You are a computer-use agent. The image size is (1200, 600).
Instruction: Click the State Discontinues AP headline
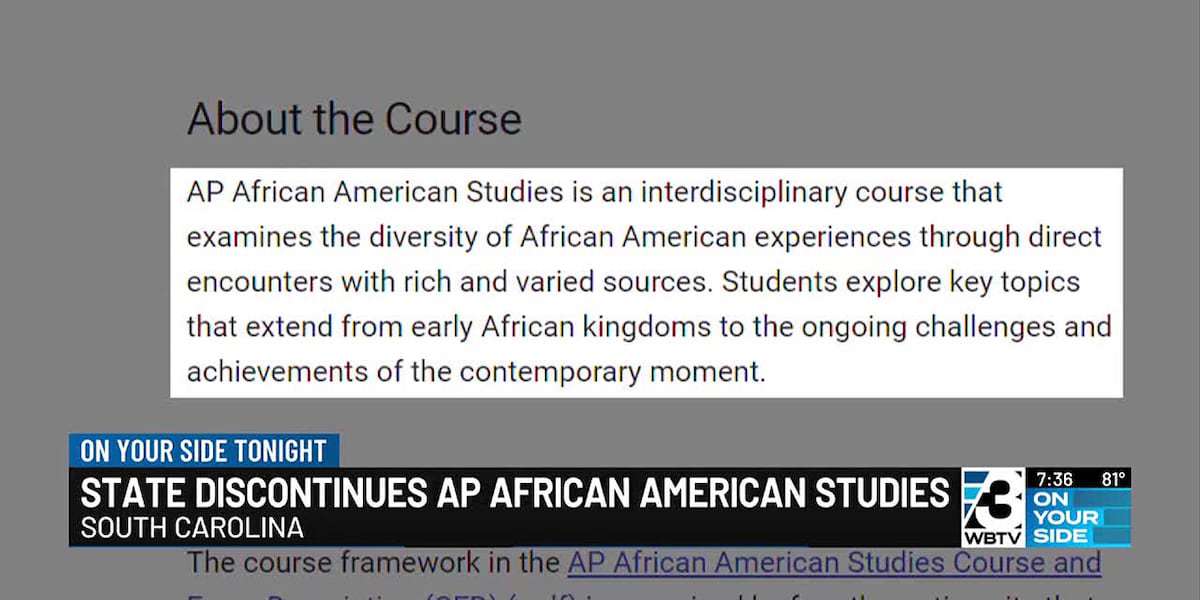tap(514, 493)
